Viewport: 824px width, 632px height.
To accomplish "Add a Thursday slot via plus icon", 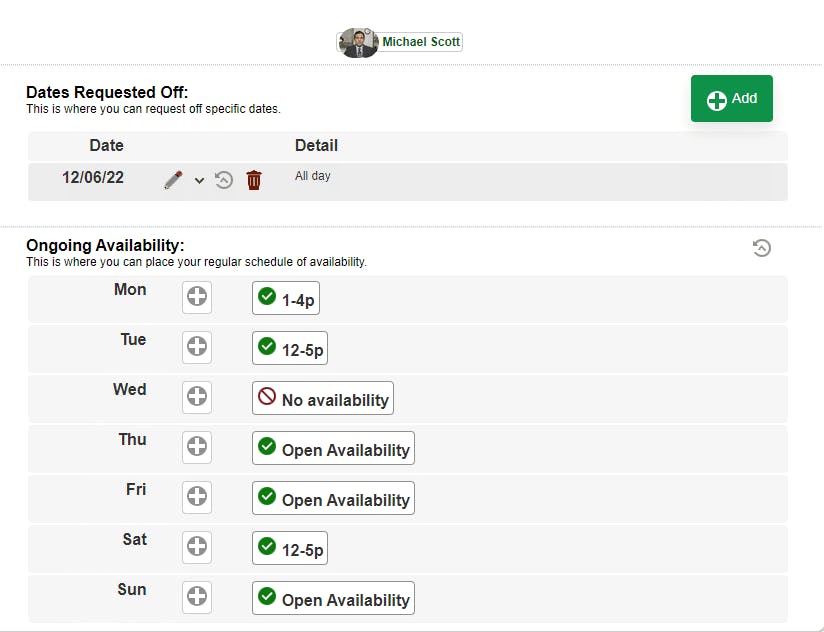I will coord(197,447).
